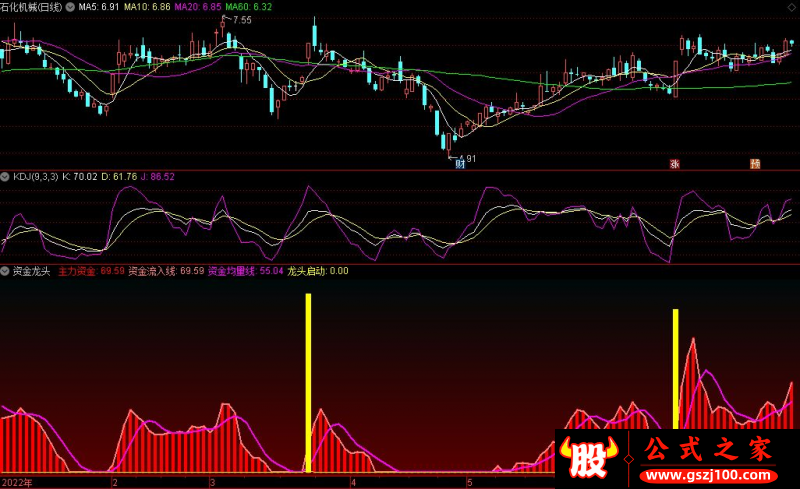Image resolution: width=800 pixels, height=489 pixels.
Task: Open the main chart indicator dropdown arrow
Action: coord(70,7)
